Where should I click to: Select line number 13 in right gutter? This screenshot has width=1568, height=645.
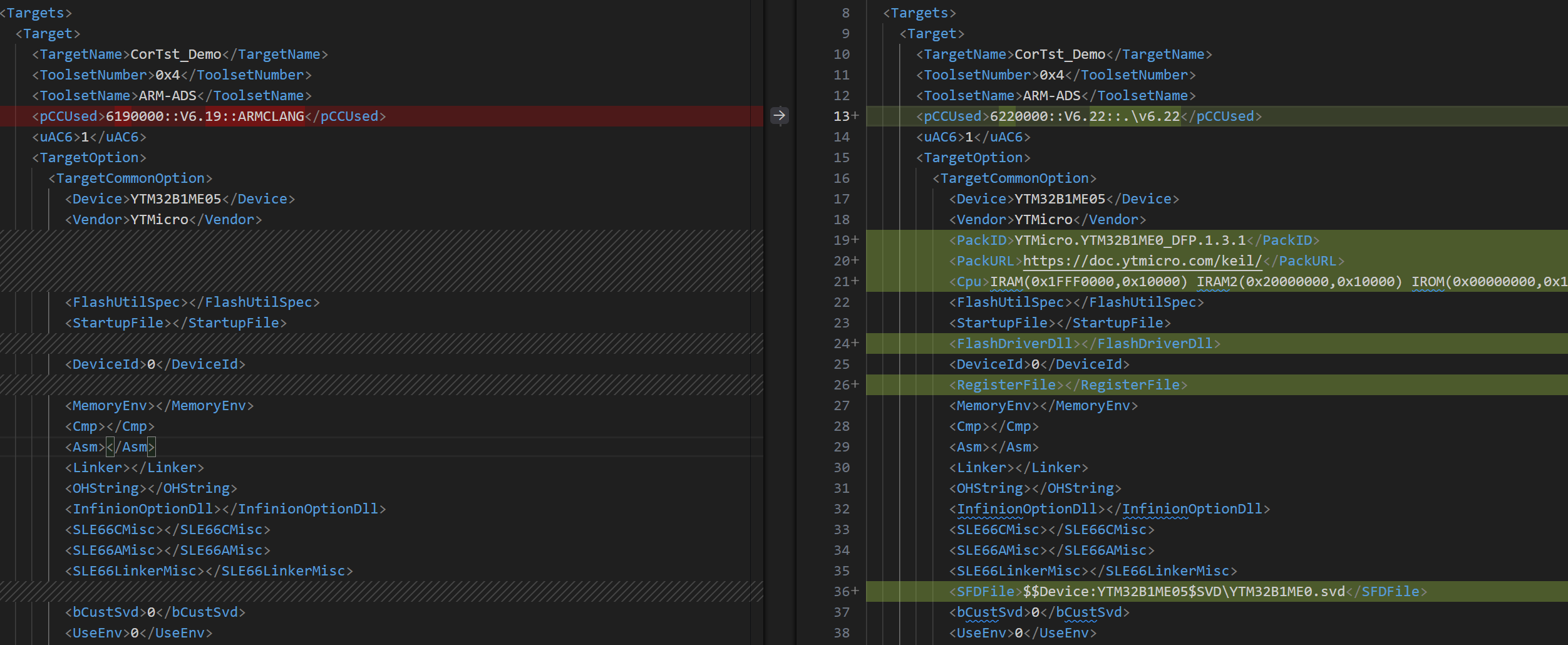pyautogui.click(x=841, y=116)
